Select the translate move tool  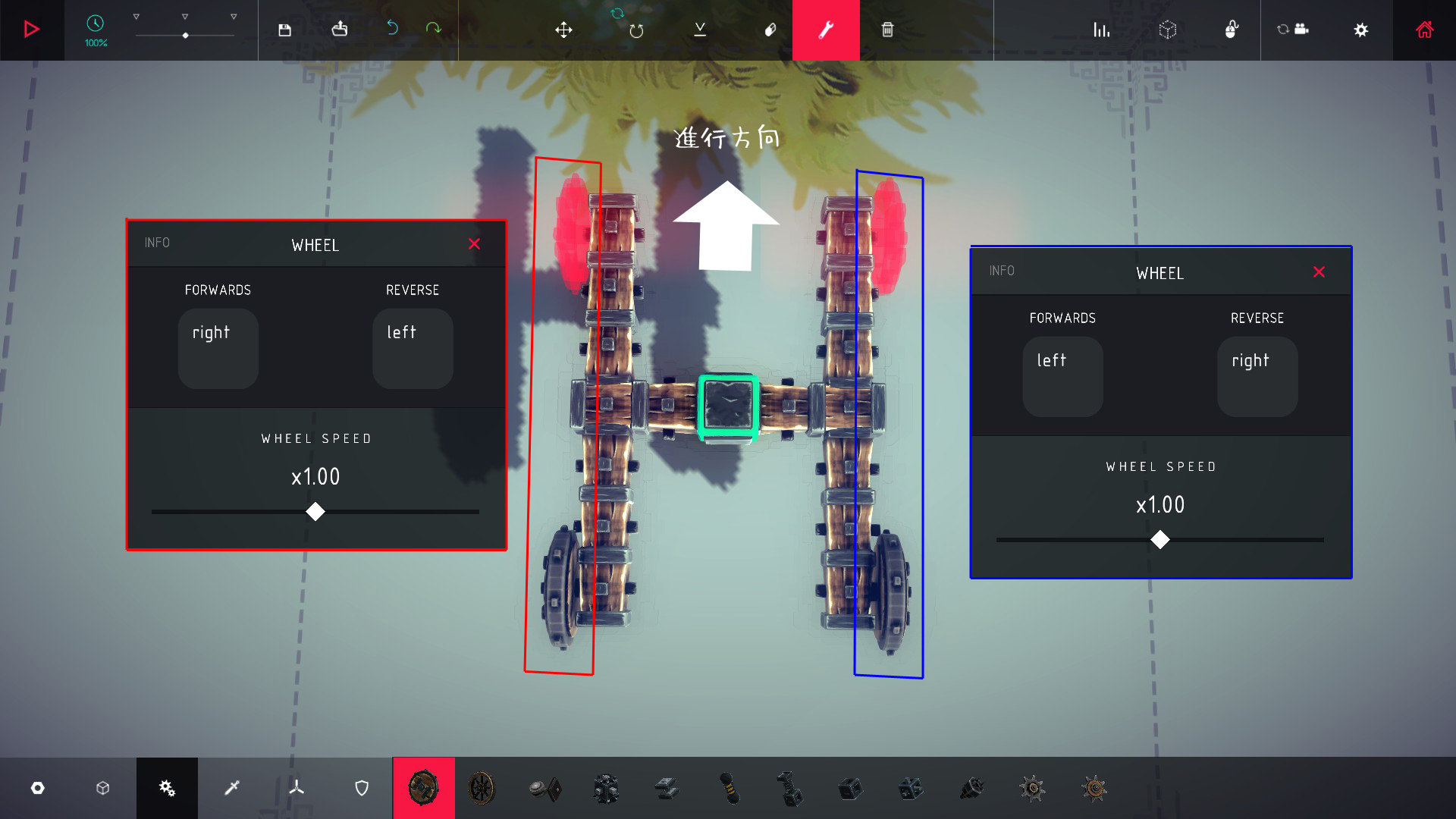pos(563,30)
